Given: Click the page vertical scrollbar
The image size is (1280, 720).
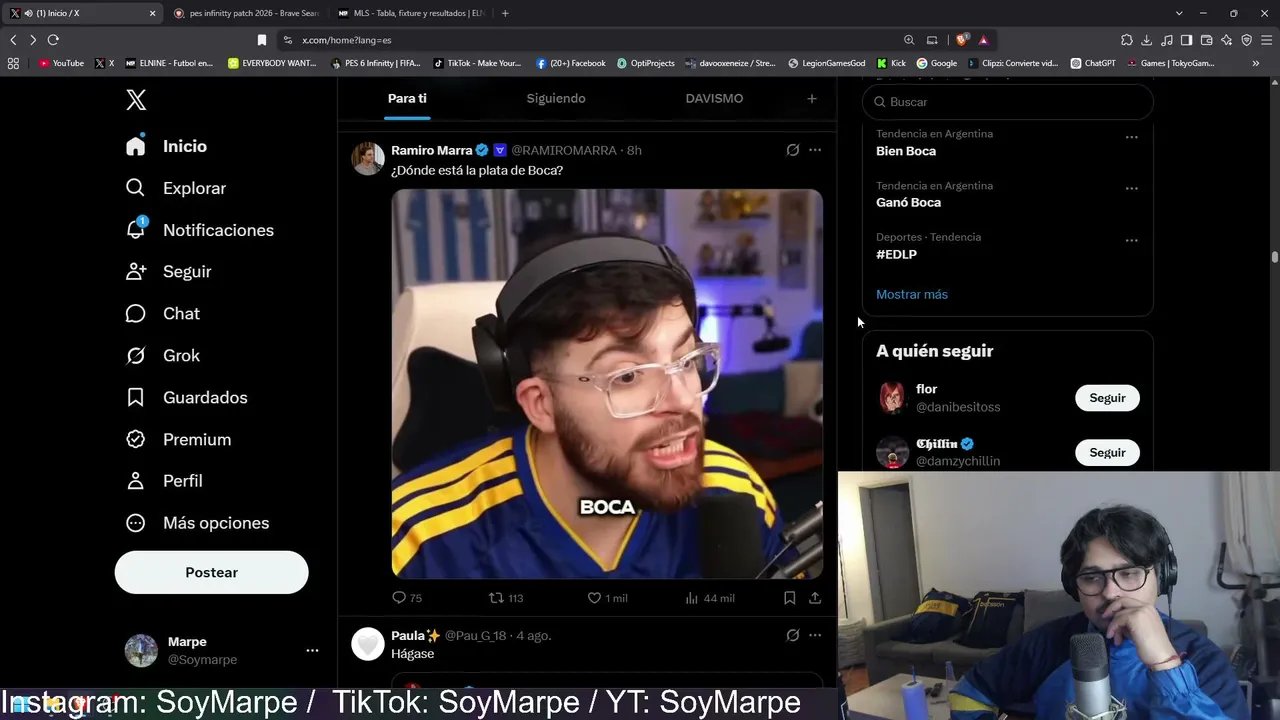Looking at the screenshot, I should pyautogui.click(x=1275, y=257).
